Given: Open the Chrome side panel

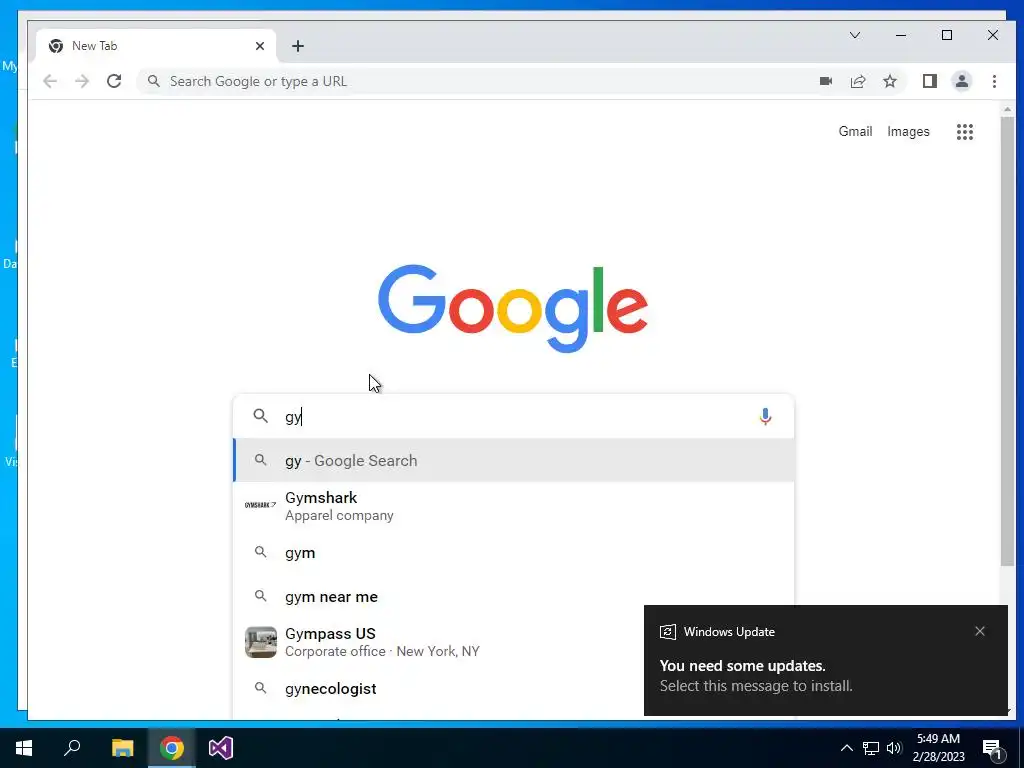Looking at the screenshot, I should point(929,81).
